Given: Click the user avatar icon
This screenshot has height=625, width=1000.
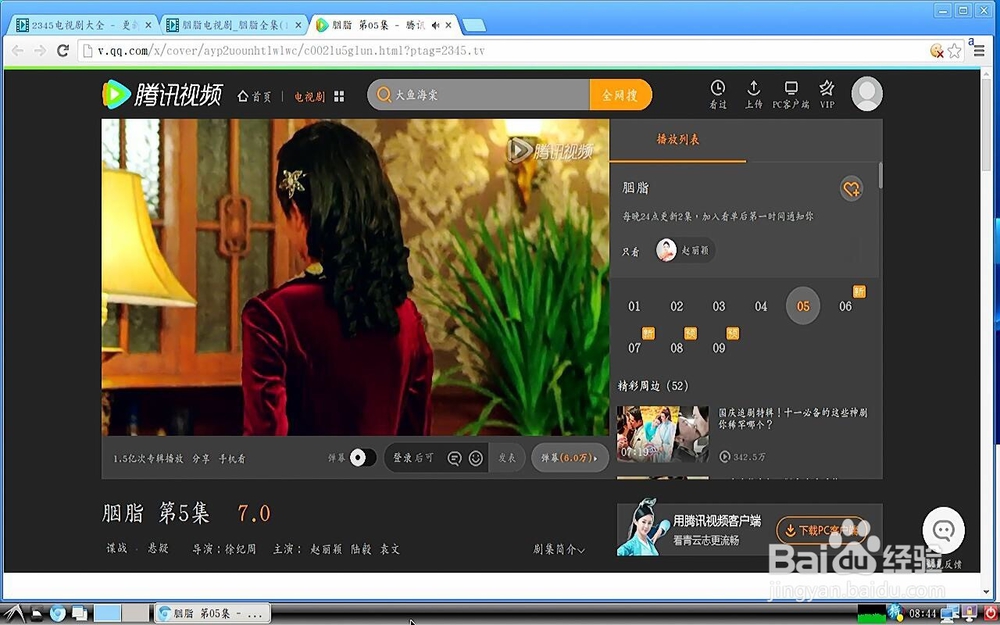Looking at the screenshot, I should [867, 94].
